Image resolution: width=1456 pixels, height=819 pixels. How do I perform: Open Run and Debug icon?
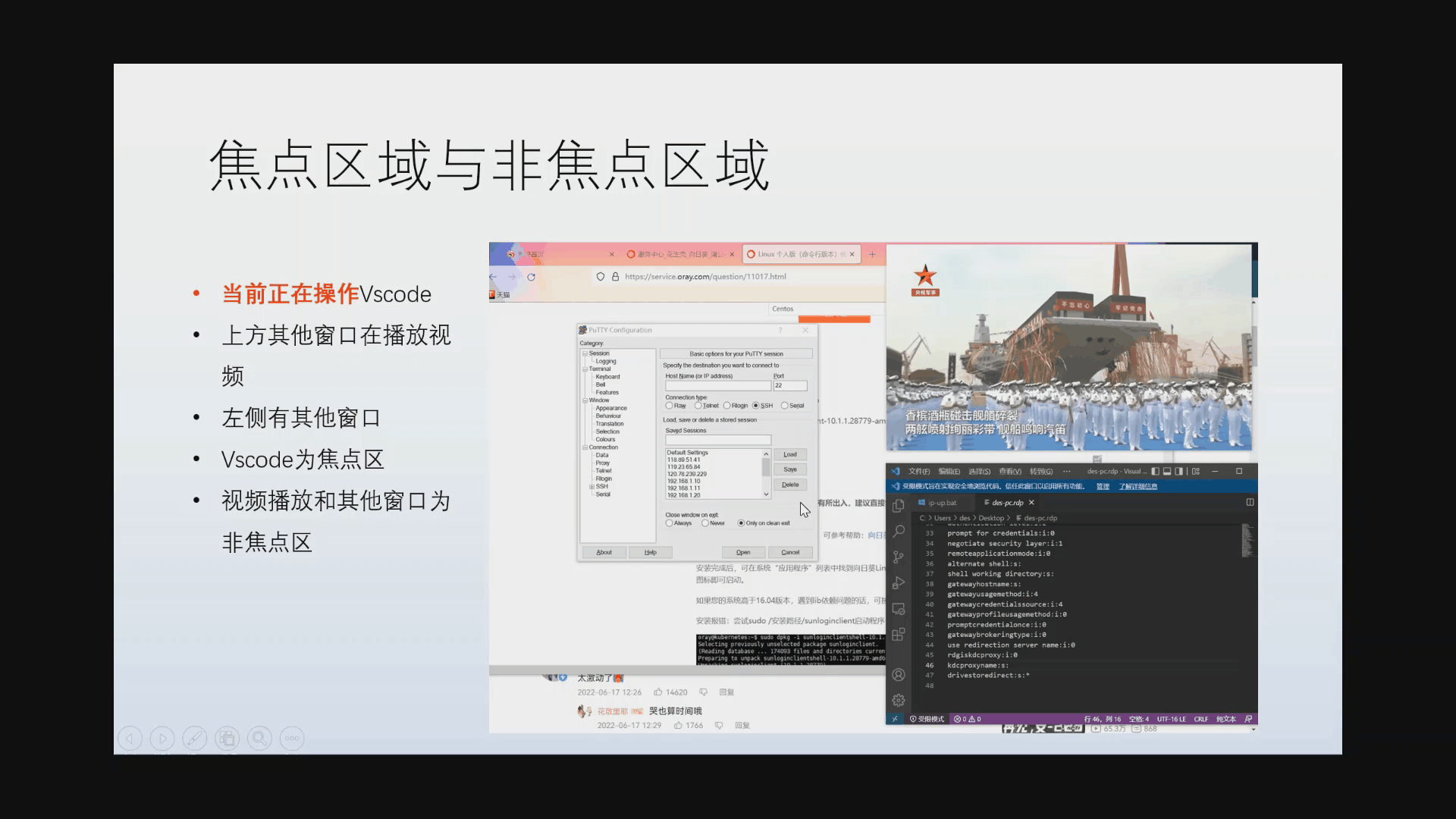[899, 582]
